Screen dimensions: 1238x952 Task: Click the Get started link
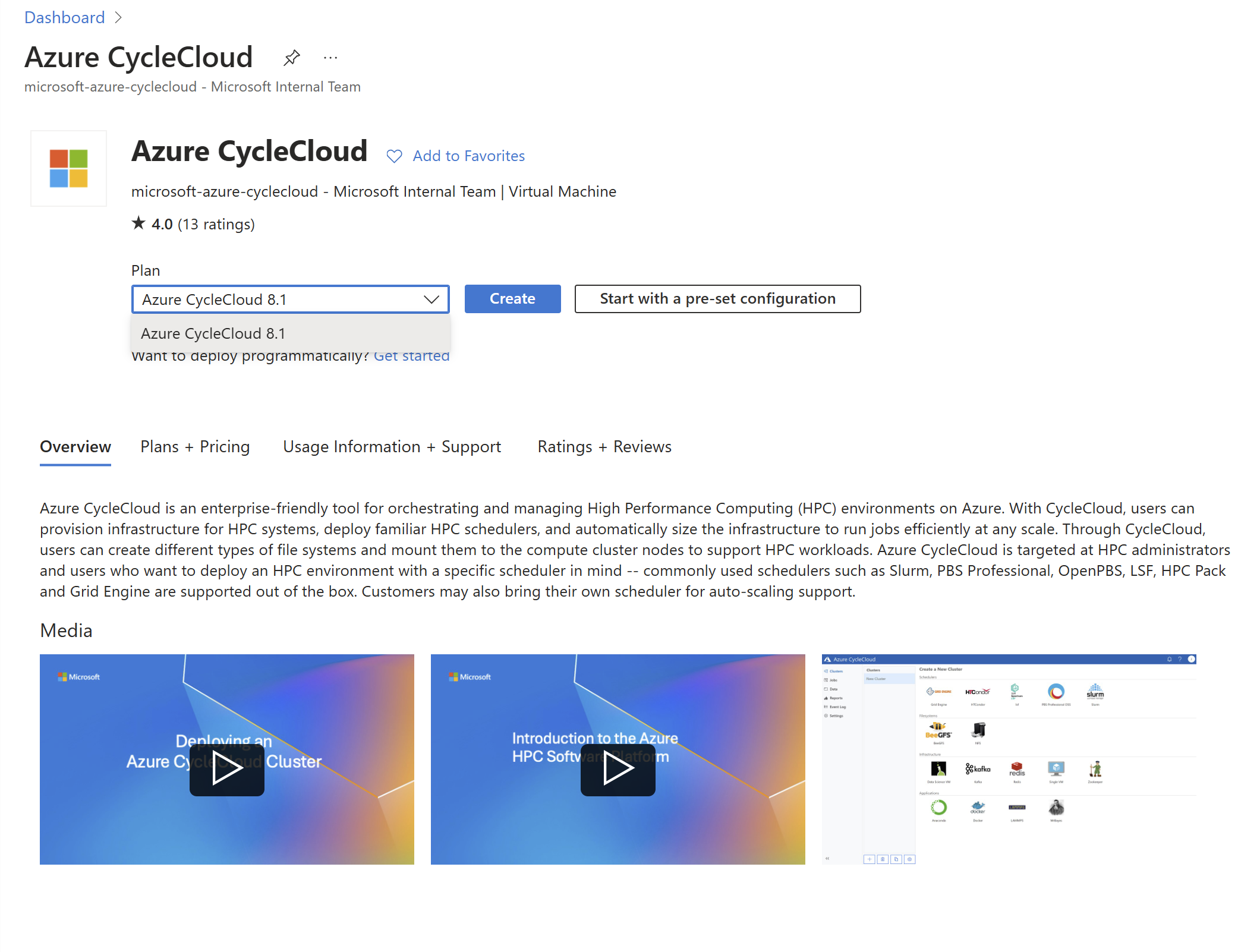(411, 356)
